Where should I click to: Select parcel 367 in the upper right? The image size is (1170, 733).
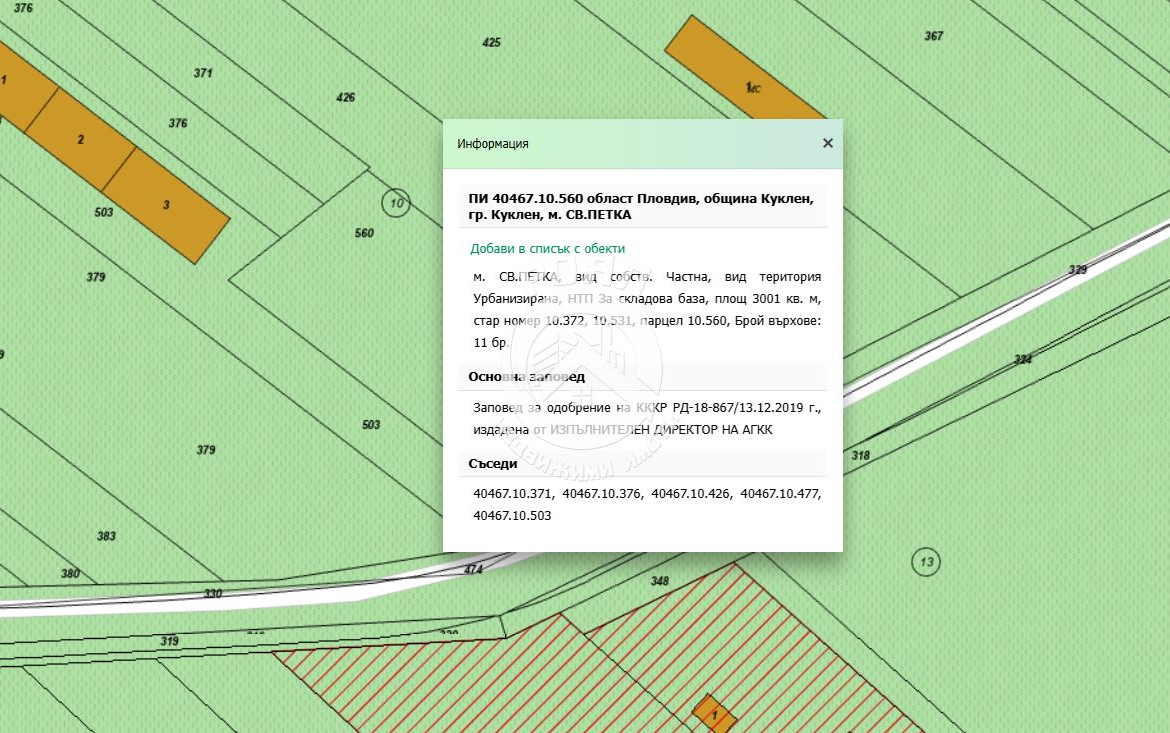933,36
